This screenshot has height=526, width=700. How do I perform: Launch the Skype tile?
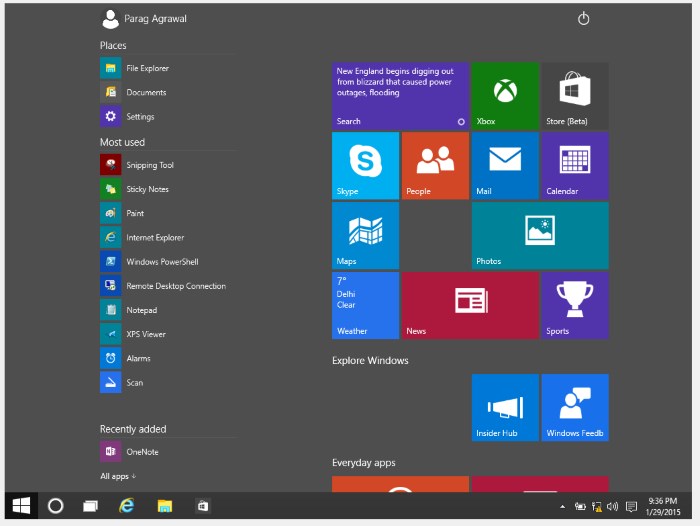pos(366,166)
